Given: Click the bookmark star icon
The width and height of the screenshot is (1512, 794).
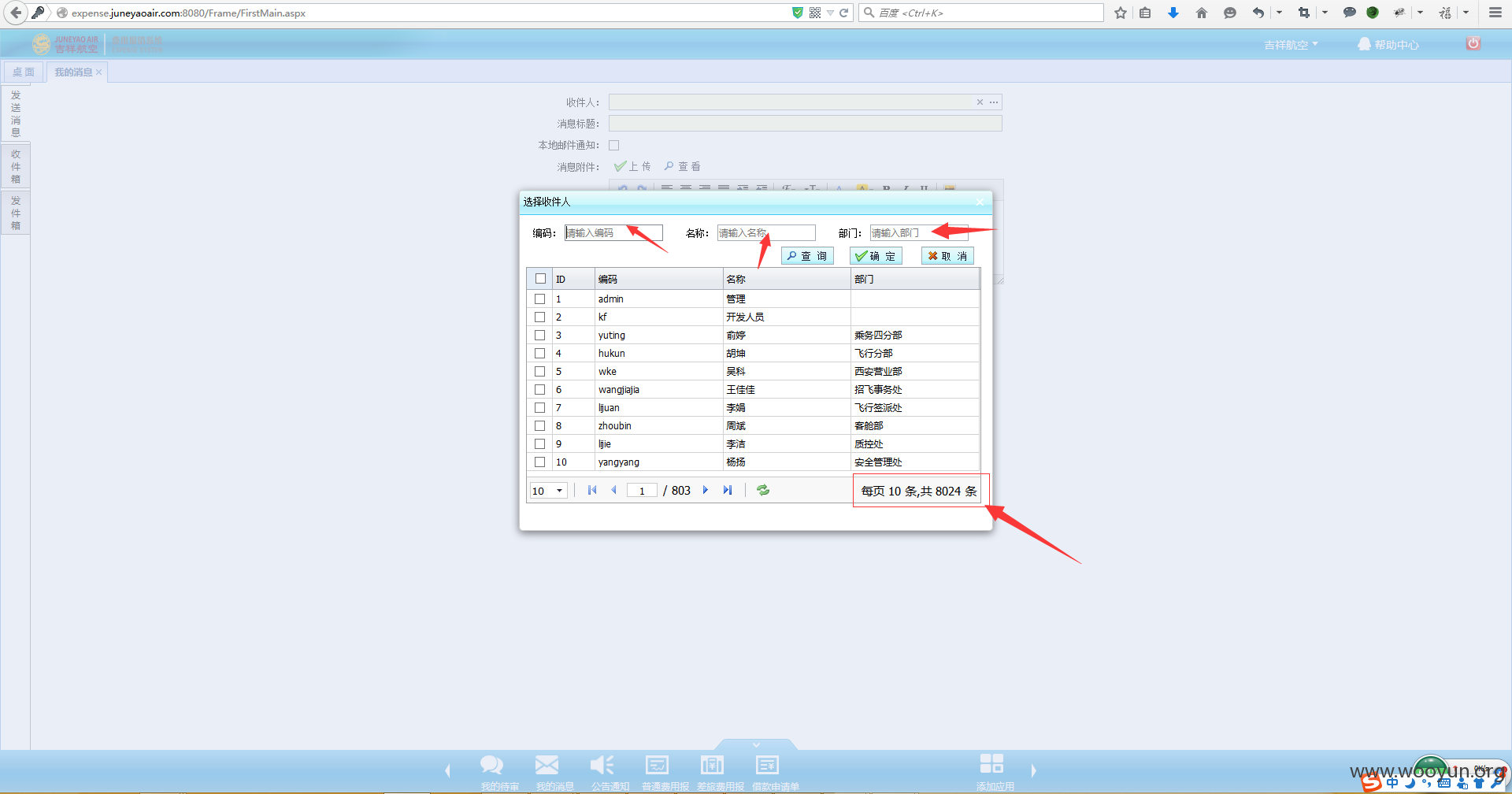Looking at the screenshot, I should coord(1121,13).
